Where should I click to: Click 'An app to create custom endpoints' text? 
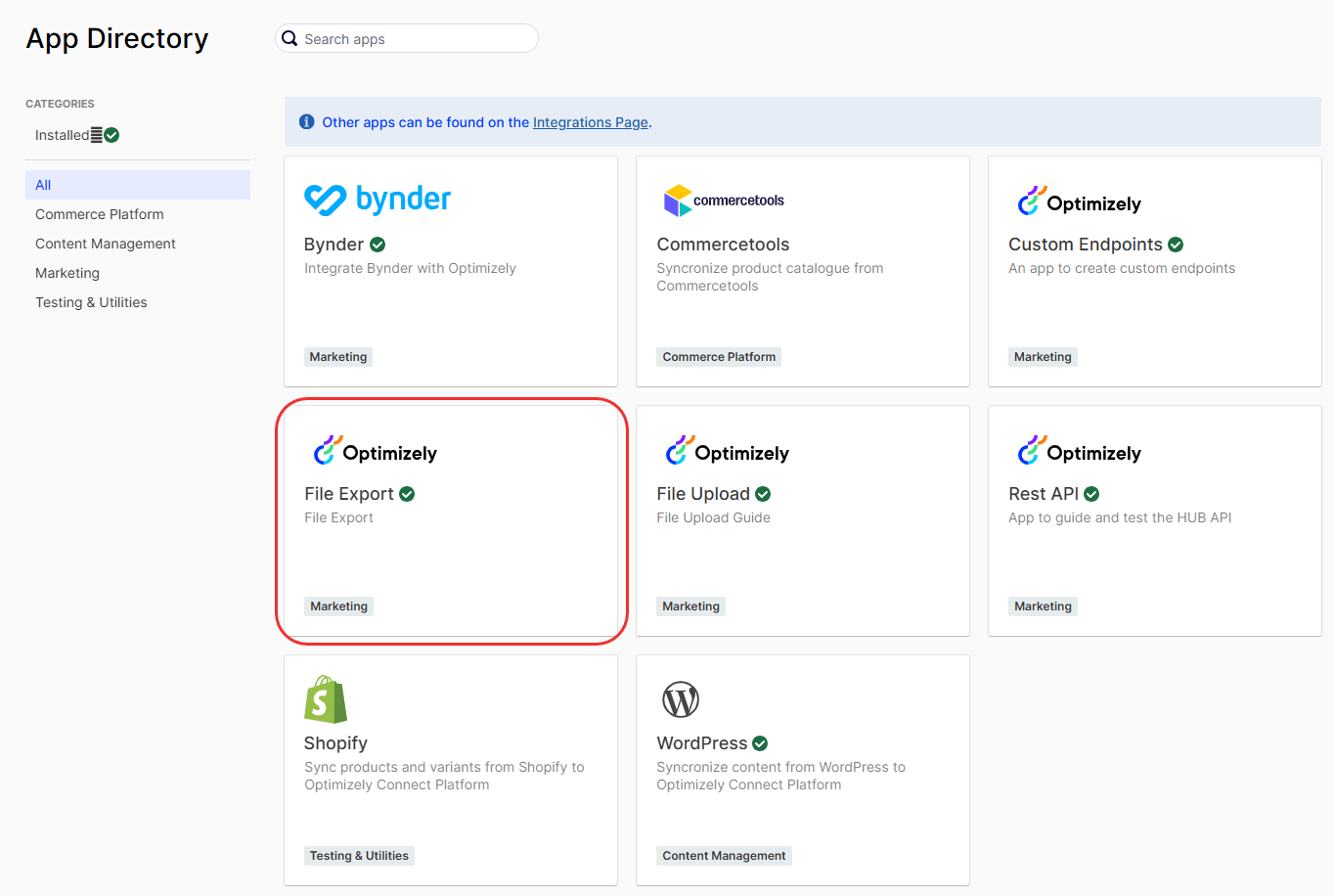[x=1122, y=268]
